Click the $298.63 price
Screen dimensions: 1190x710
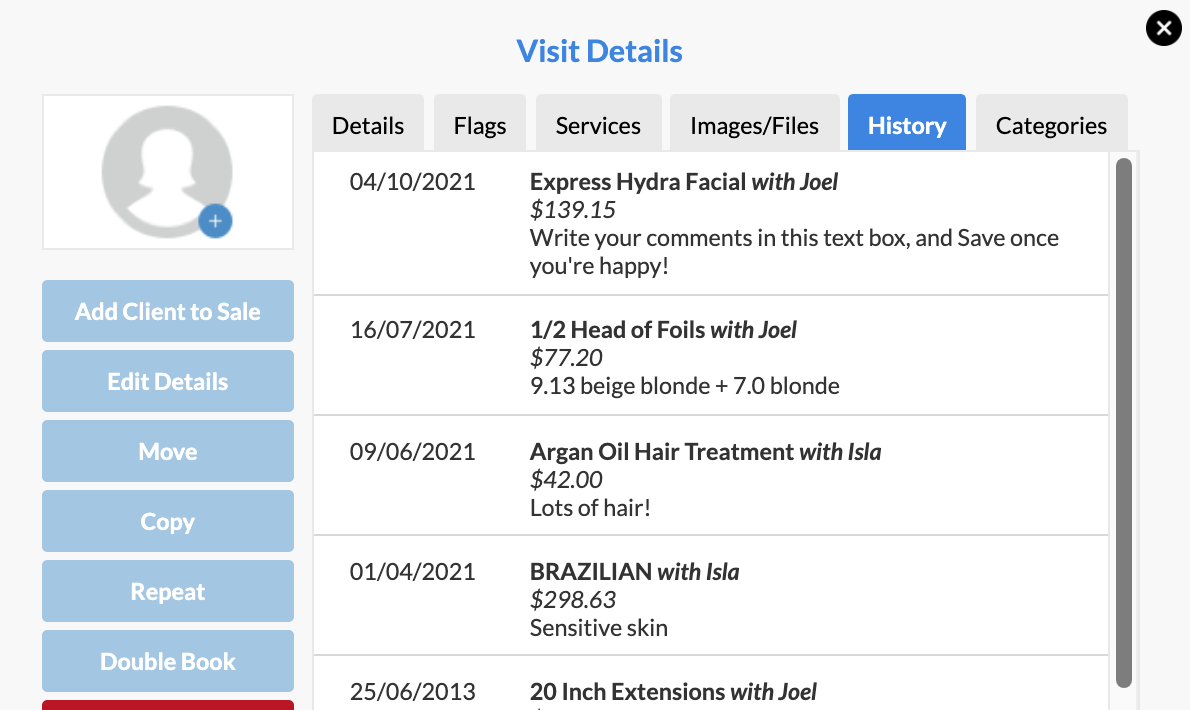[x=572, y=600]
